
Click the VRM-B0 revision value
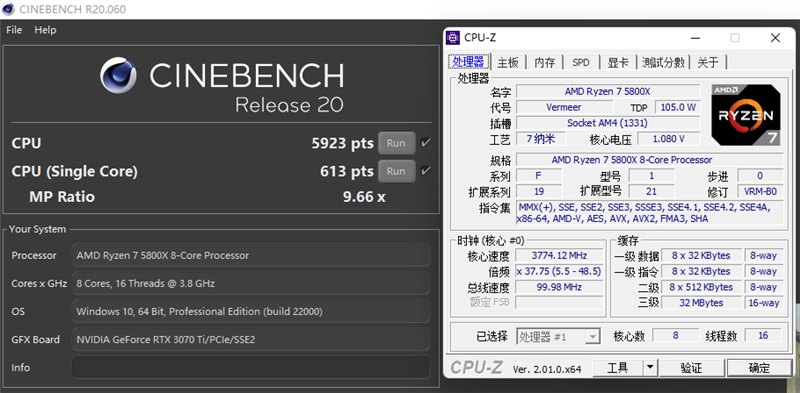pyautogui.click(x=760, y=191)
